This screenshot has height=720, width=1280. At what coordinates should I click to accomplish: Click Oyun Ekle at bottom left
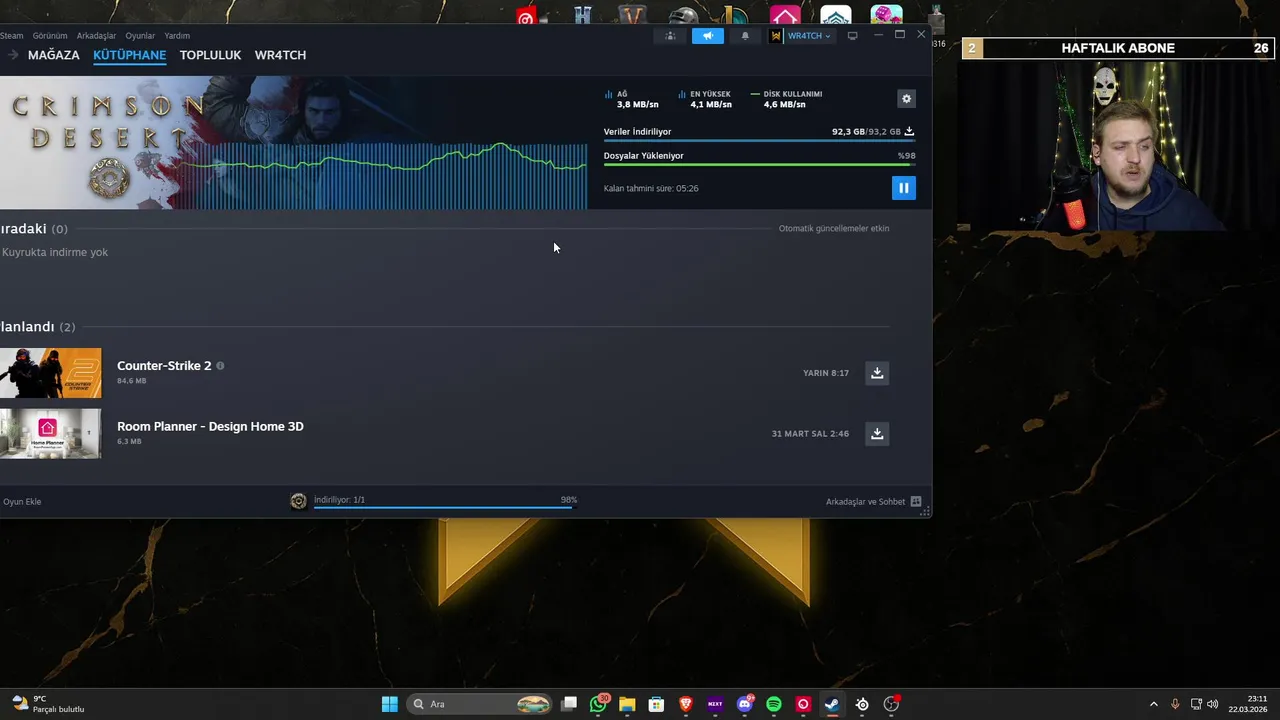point(22,502)
